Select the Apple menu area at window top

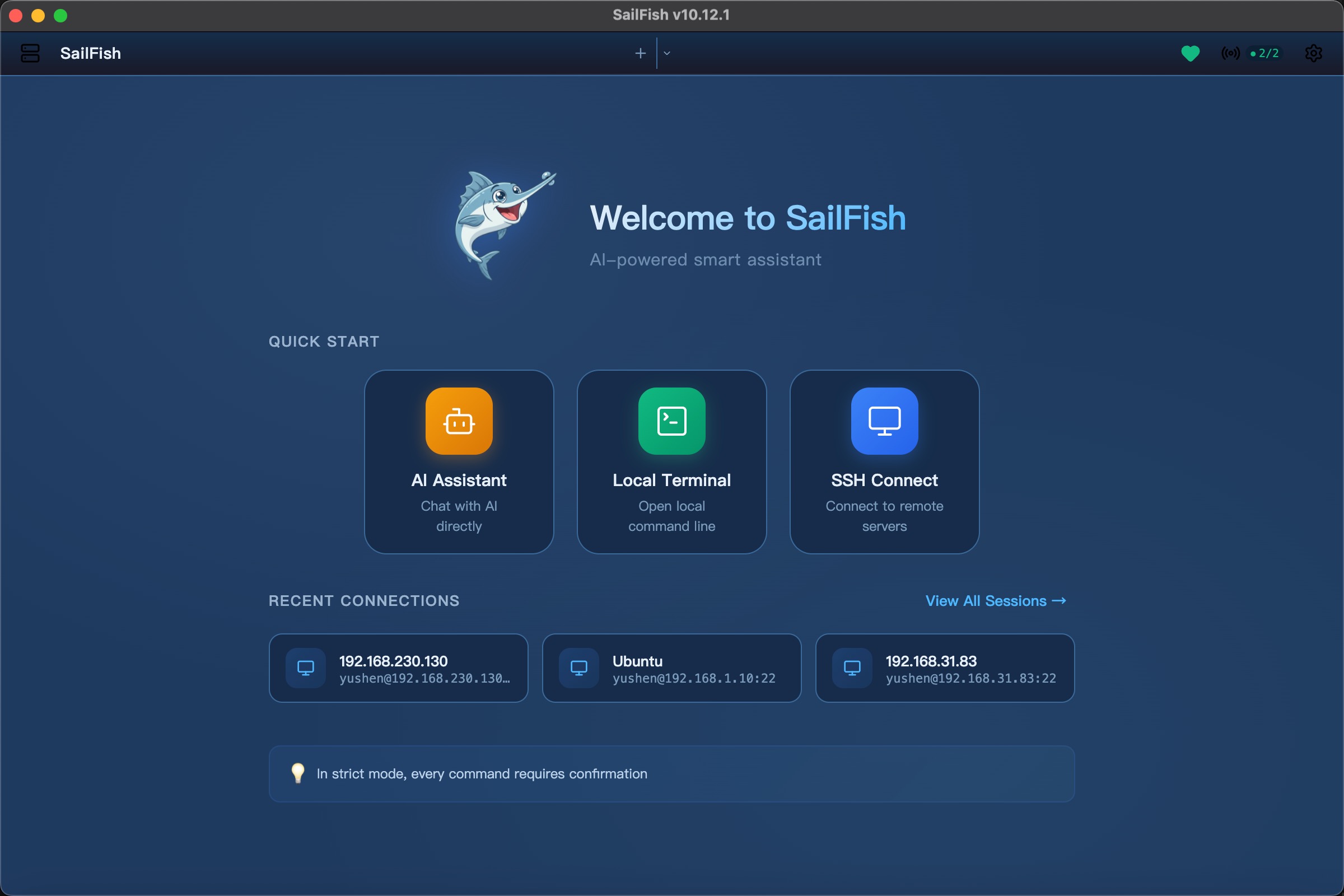coord(672,16)
